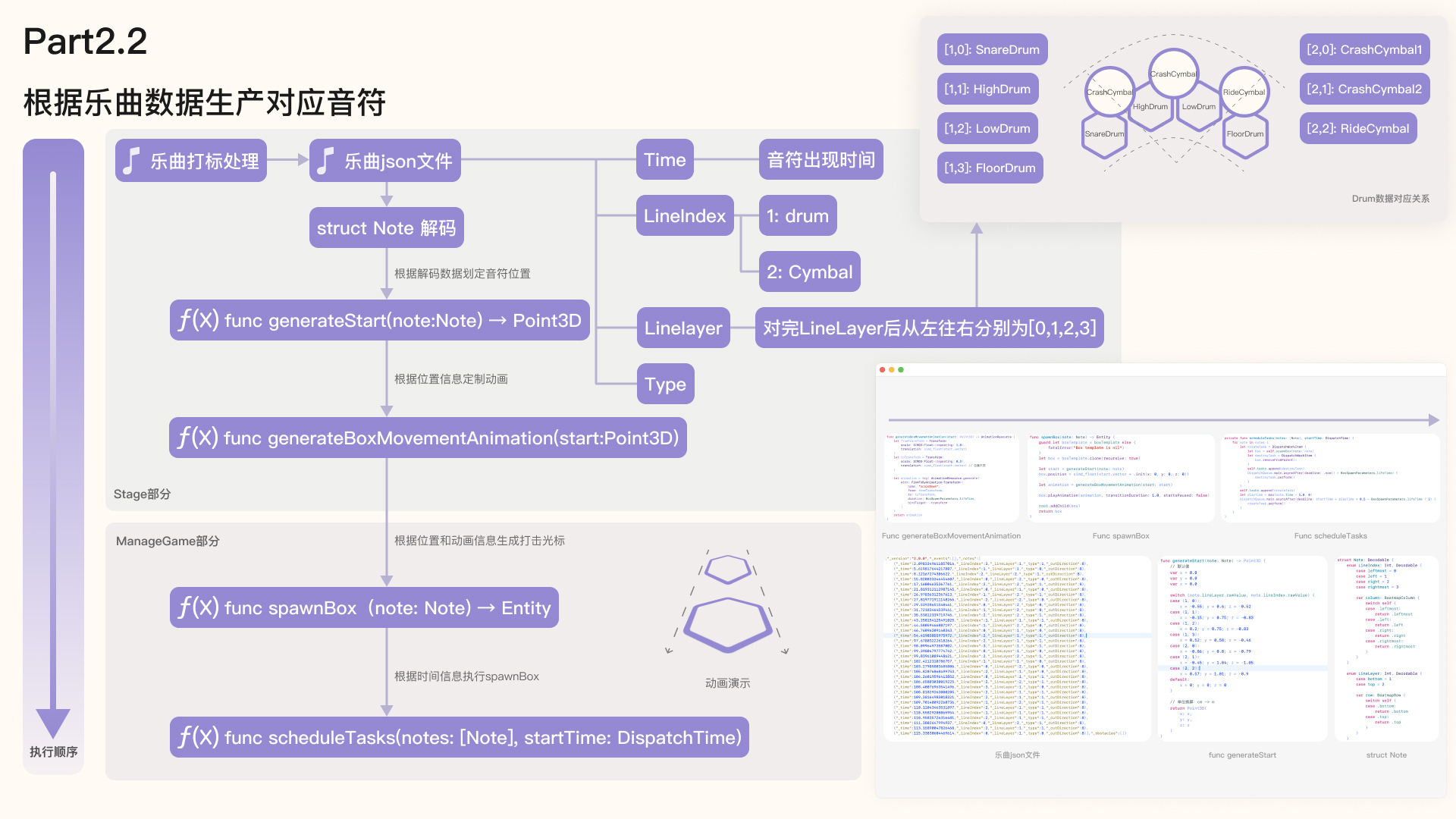Click the RideCymbal circle in drum diagram
The height and width of the screenshot is (819, 1456).
click(x=1244, y=92)
